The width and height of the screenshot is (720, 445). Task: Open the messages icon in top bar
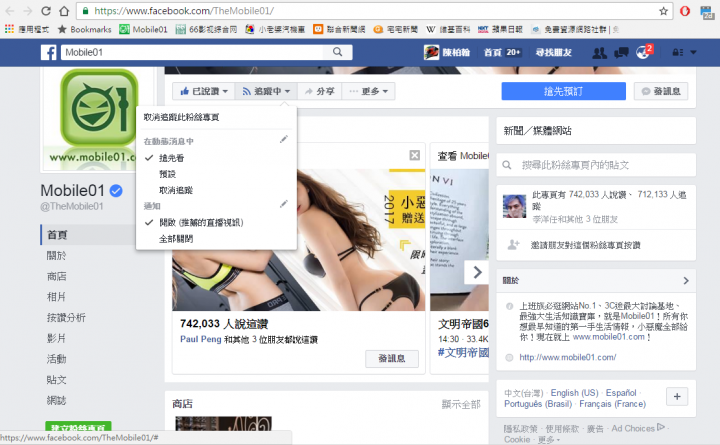click(621, 53)
